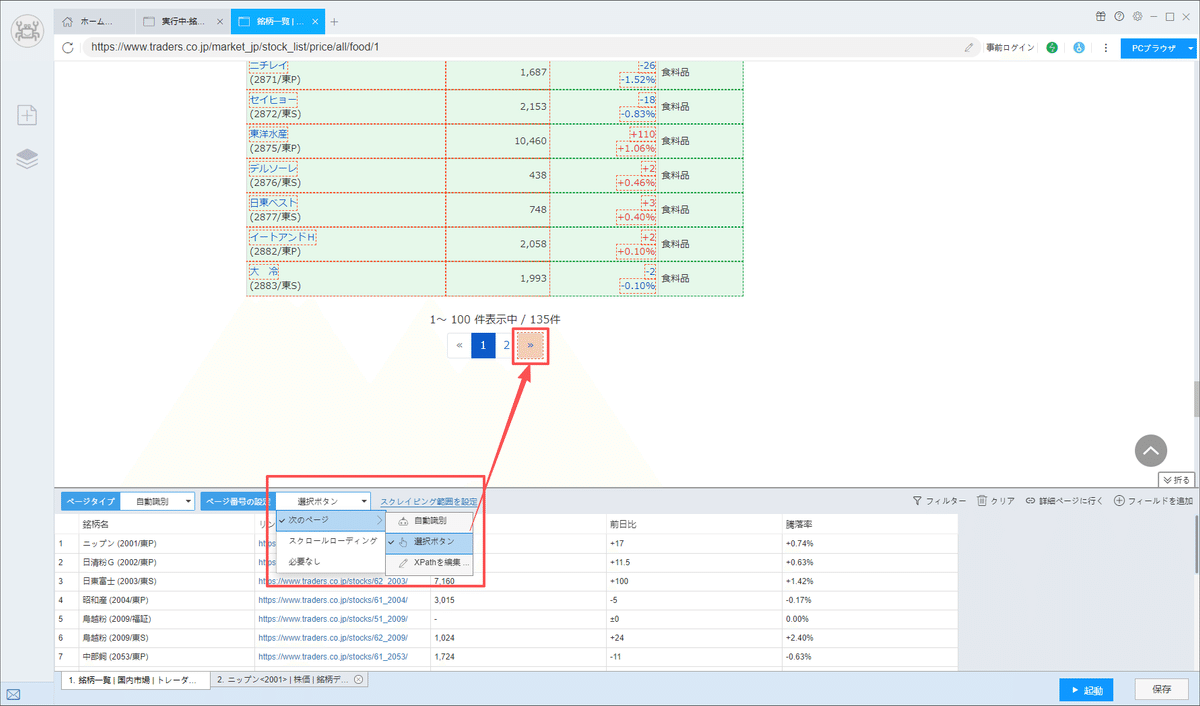The width and height of the screenshot is (1200, 706).
Task: Reload the page with the refresh icon
Action: [x=68, y=47]
